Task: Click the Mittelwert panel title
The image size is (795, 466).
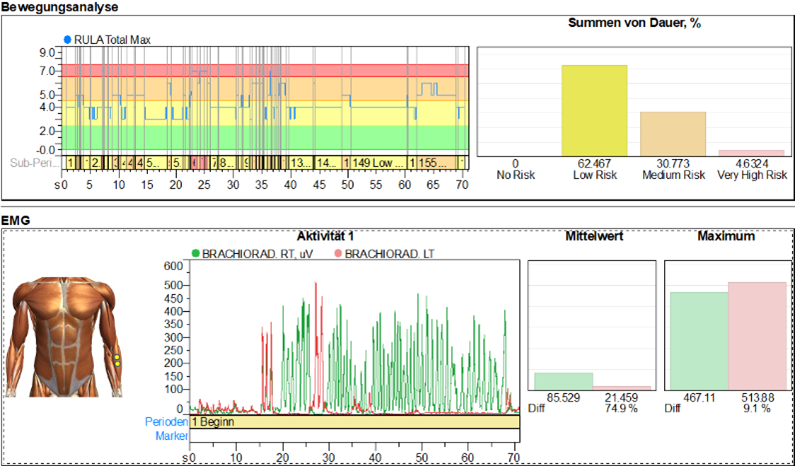Action: (x=595, y=236)
